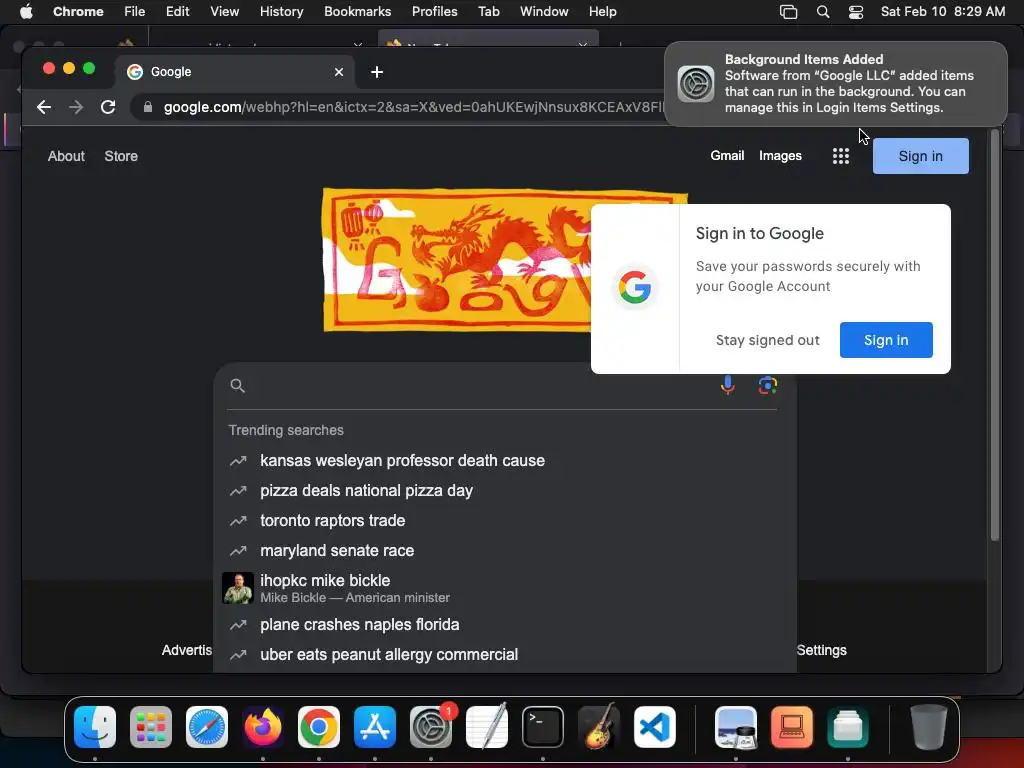Viewport: 1024px width, 768px height.
Task: Click the address bar URL
Action: (413, 107)
